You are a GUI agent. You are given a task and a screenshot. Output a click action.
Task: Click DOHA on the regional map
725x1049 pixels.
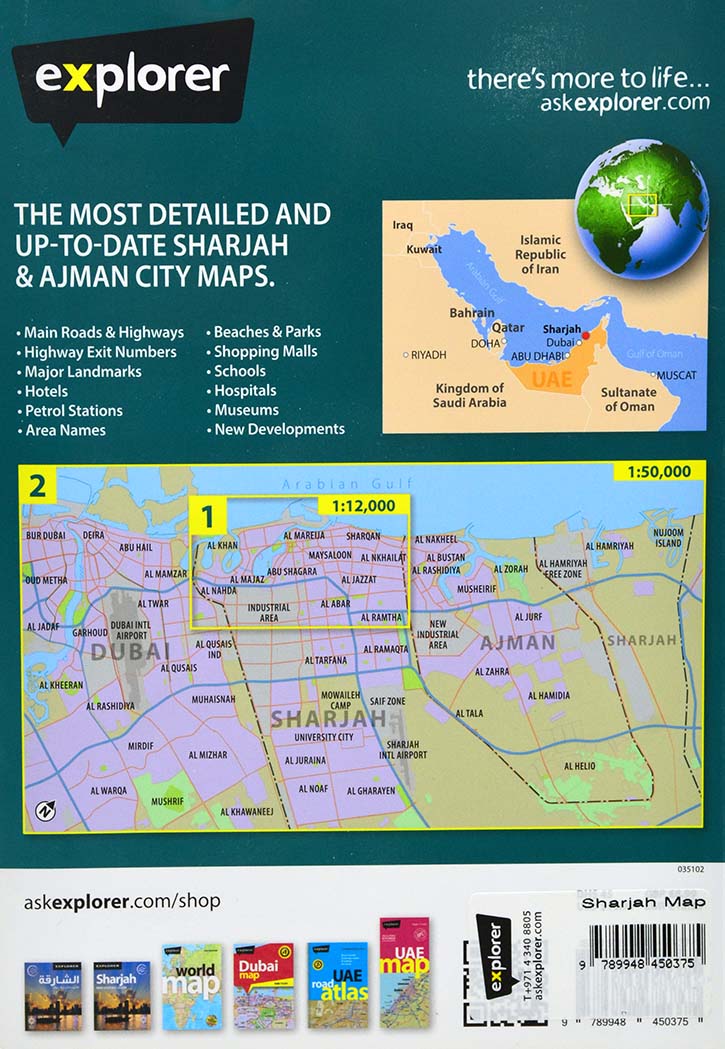(x=485, y=343)
